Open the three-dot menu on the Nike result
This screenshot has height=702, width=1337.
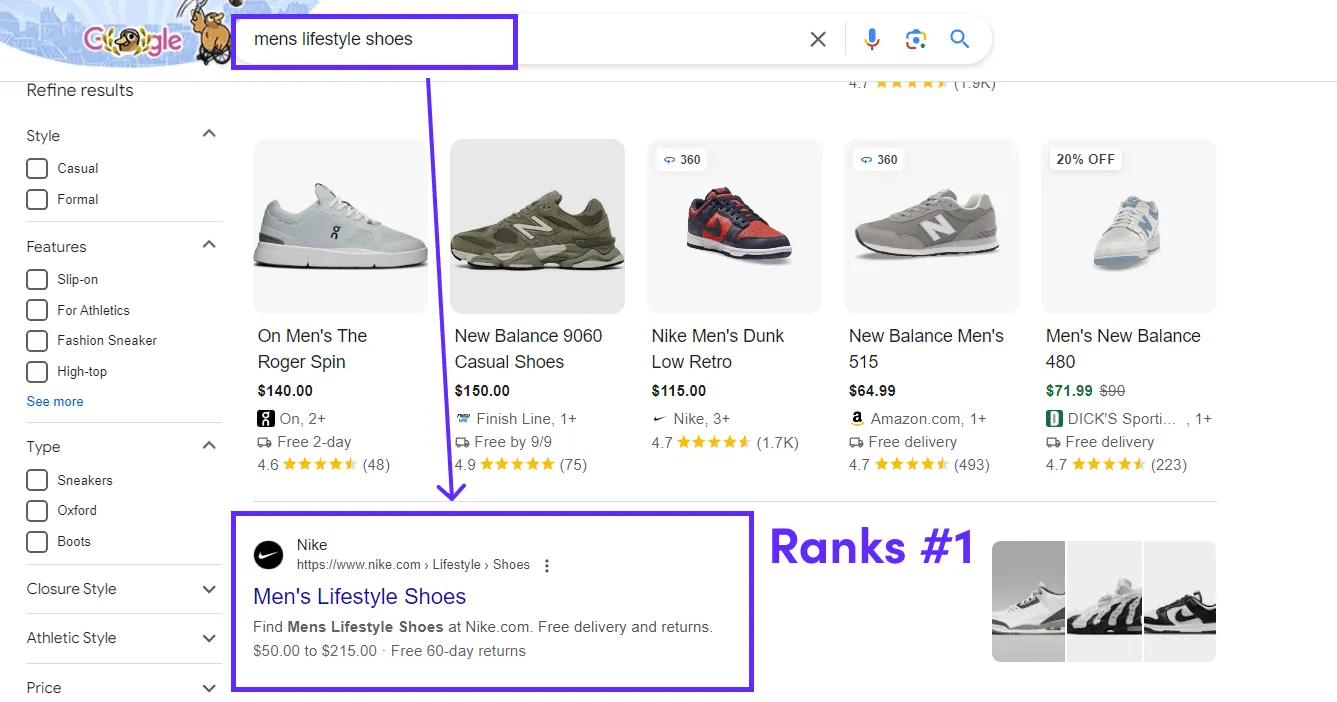547,564
